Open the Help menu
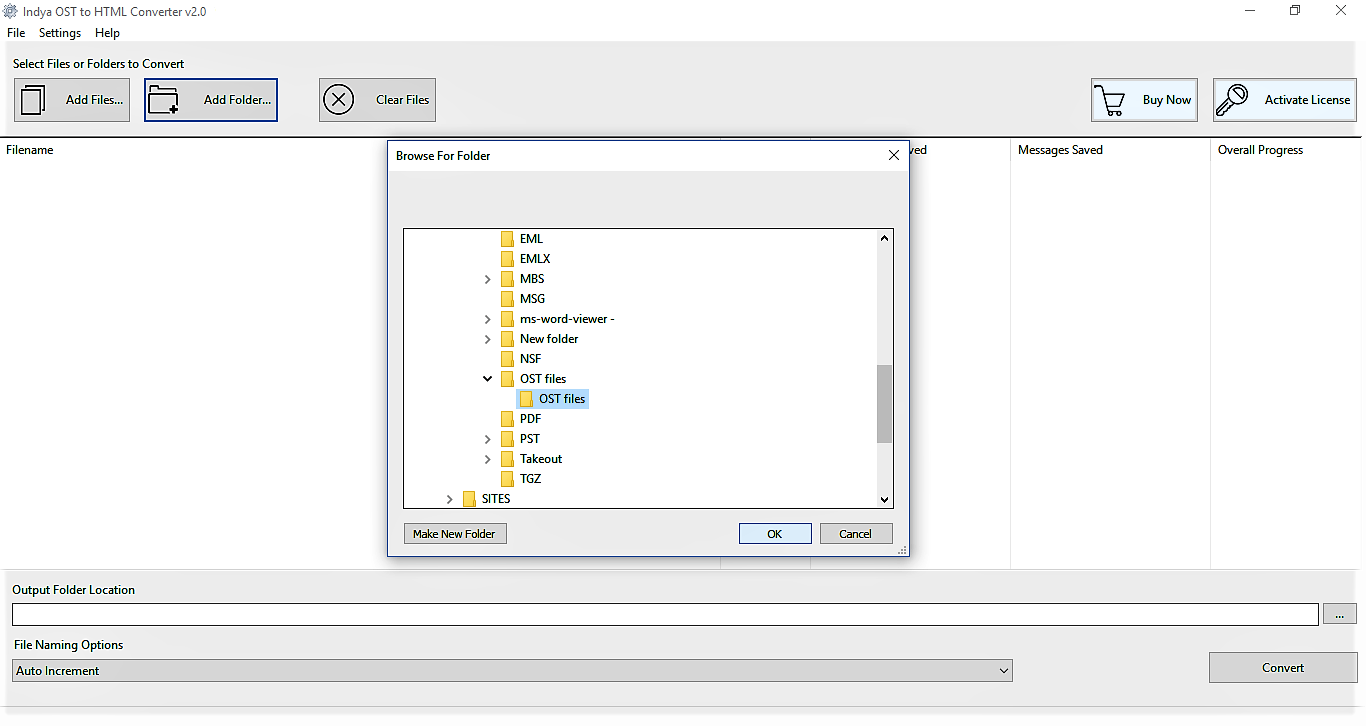Image resolution: width=1366 pixels, height=726 pixels. tap(107, 33)
